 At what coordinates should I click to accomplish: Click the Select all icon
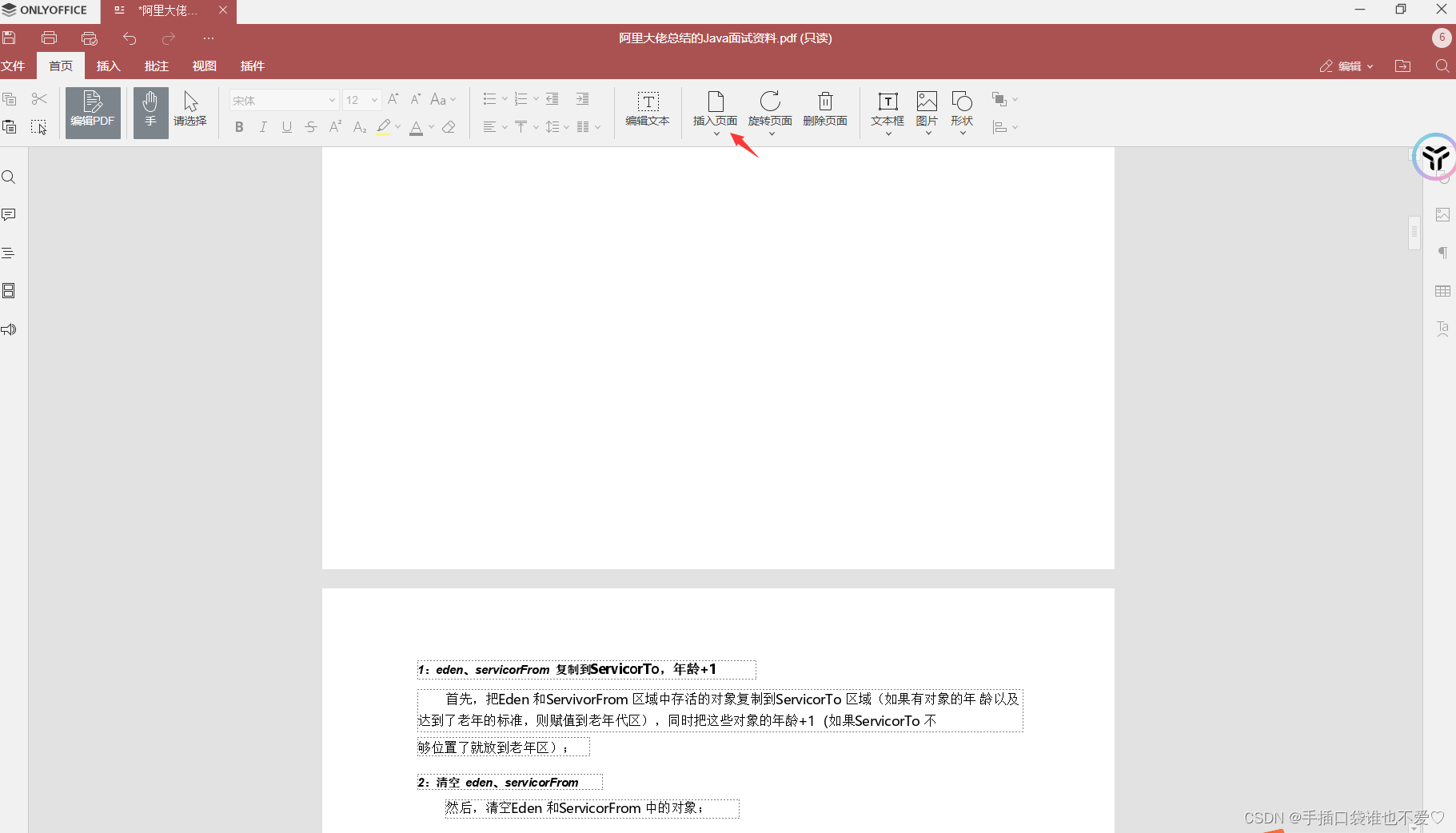[39, 126]
